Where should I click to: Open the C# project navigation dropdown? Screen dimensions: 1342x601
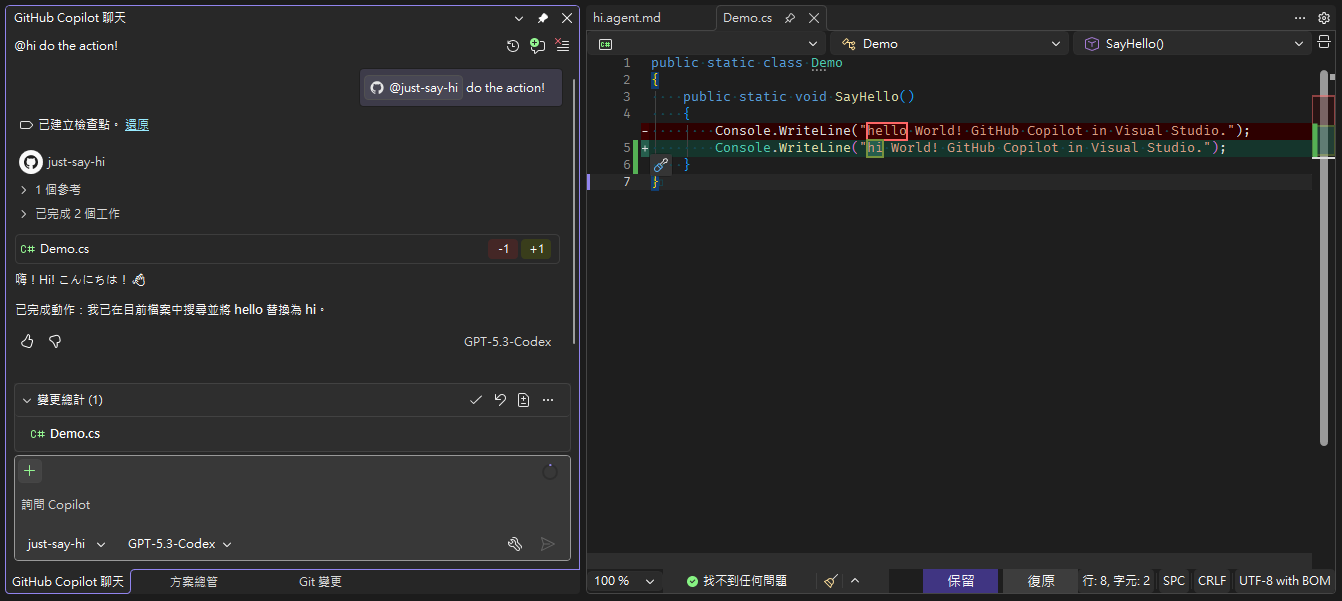pyautogui.click(x=707, y=44)
